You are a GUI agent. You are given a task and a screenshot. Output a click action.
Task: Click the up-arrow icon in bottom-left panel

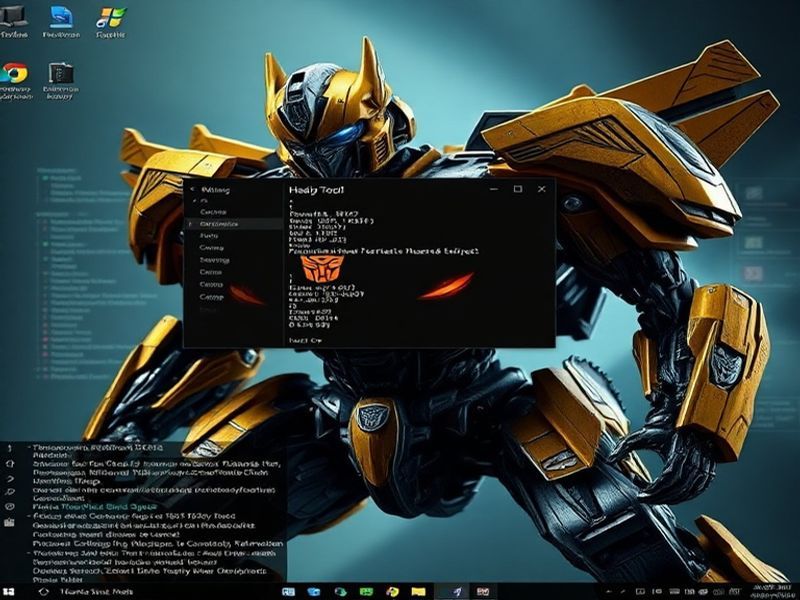[x=9, y=448]
